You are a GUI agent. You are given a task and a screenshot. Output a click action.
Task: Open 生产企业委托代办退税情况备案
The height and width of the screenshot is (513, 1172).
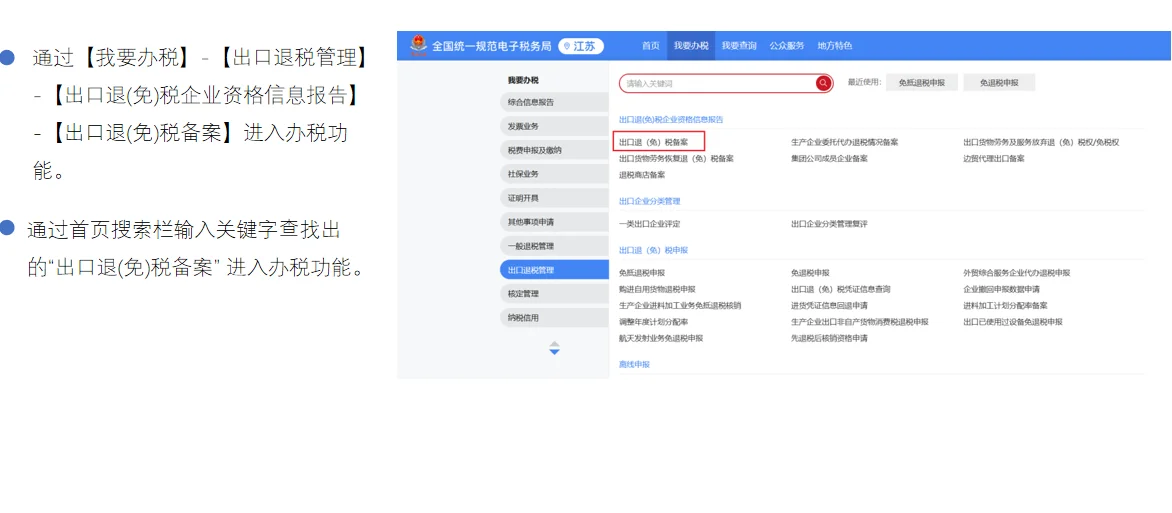tap(845, 141)
